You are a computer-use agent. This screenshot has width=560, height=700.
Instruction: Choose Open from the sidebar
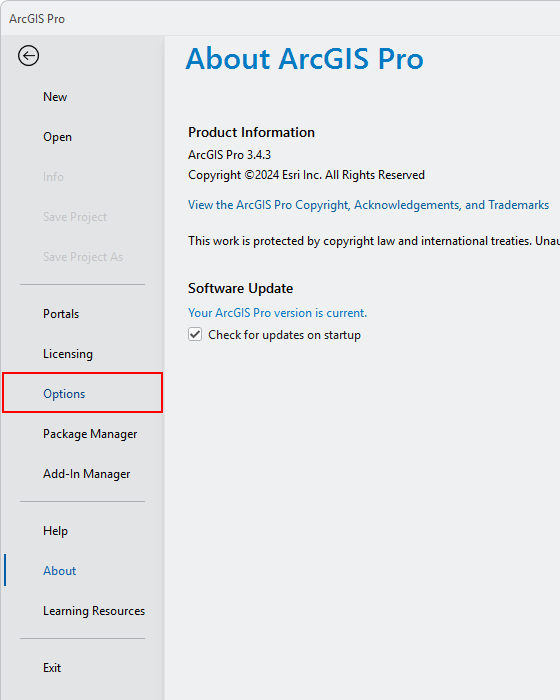(x=57, y=137)
